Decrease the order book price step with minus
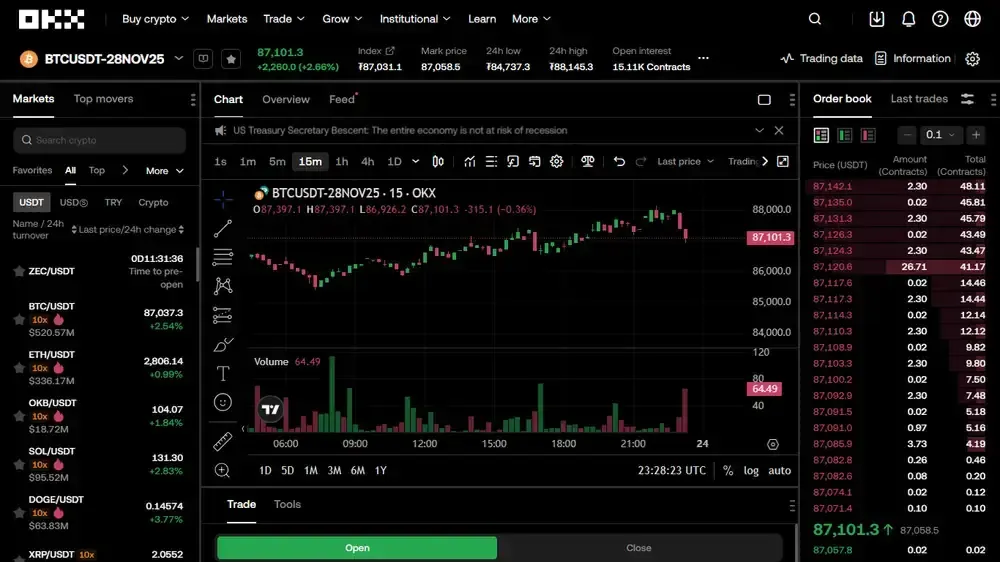The height and width of the screenshot is (562, 1000). coord(907,135)
